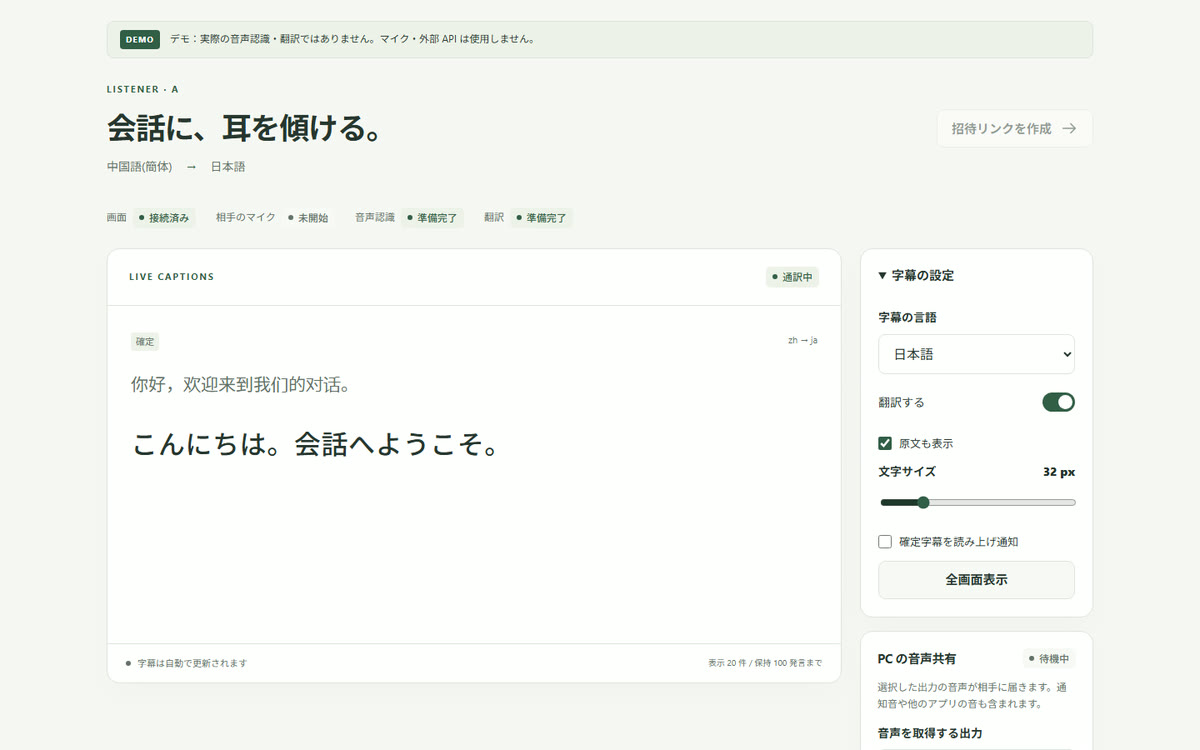Click the 準備完了 status next to 翻訳
This screenshot has height=750, width=1200.
click(541, 218)
